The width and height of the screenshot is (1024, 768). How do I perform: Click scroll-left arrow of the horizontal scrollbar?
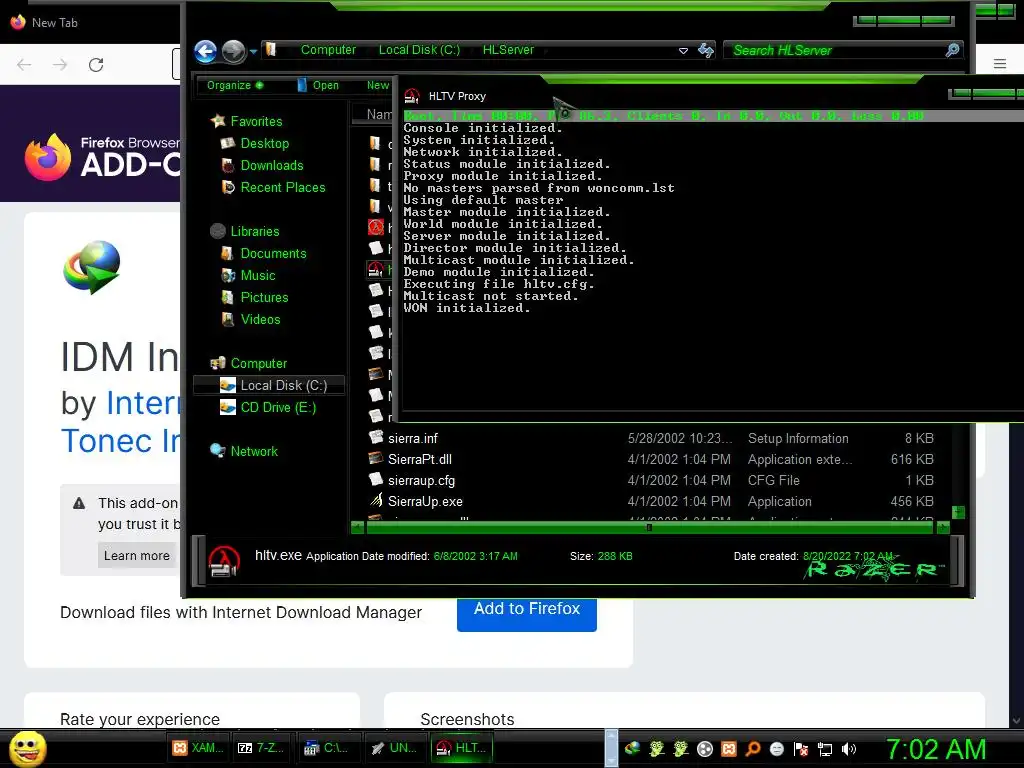(358, 527)
